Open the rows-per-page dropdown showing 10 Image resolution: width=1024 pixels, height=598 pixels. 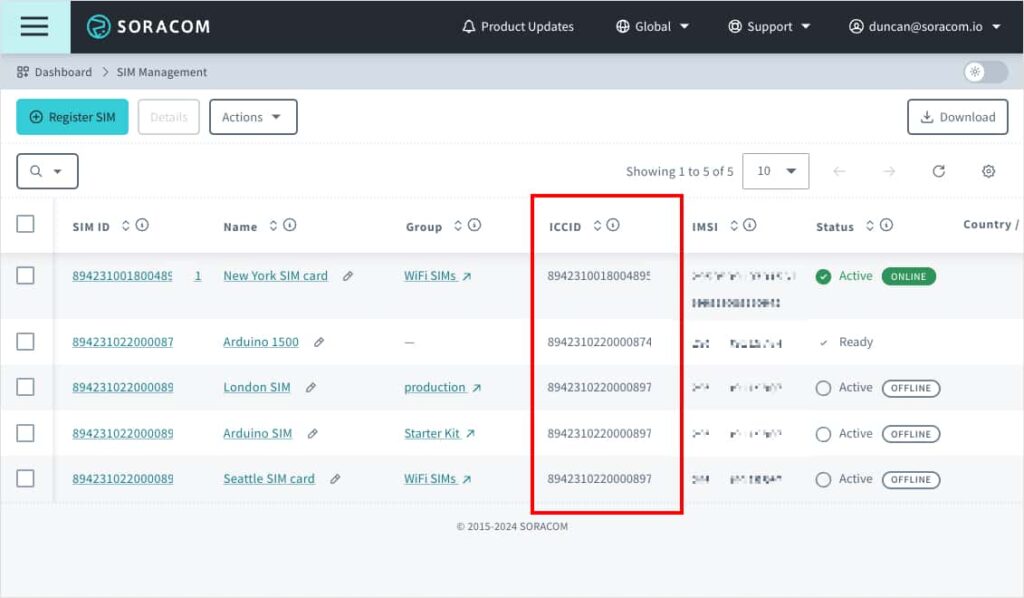click(x=776, y=171)
